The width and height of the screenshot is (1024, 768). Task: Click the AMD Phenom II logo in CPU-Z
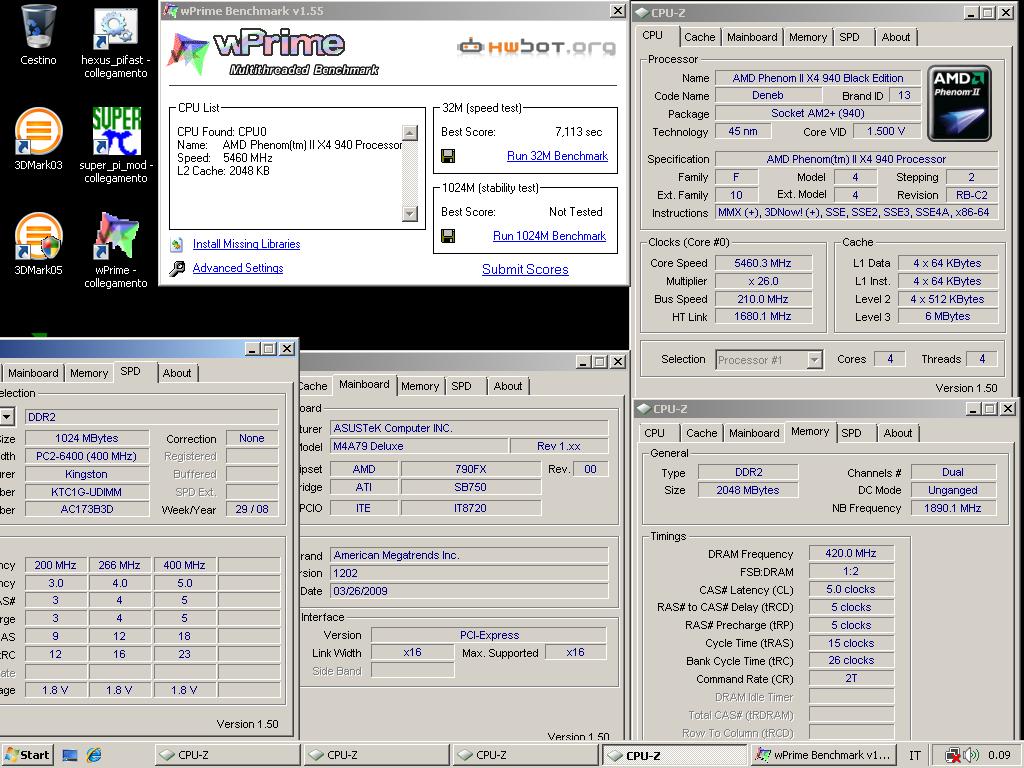coord(959,103)
